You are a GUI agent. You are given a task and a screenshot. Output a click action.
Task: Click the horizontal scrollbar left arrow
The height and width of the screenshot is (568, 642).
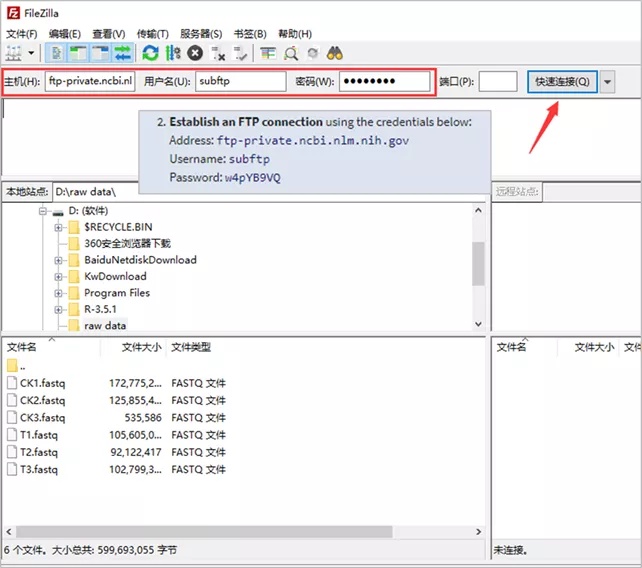click(9, 532)
